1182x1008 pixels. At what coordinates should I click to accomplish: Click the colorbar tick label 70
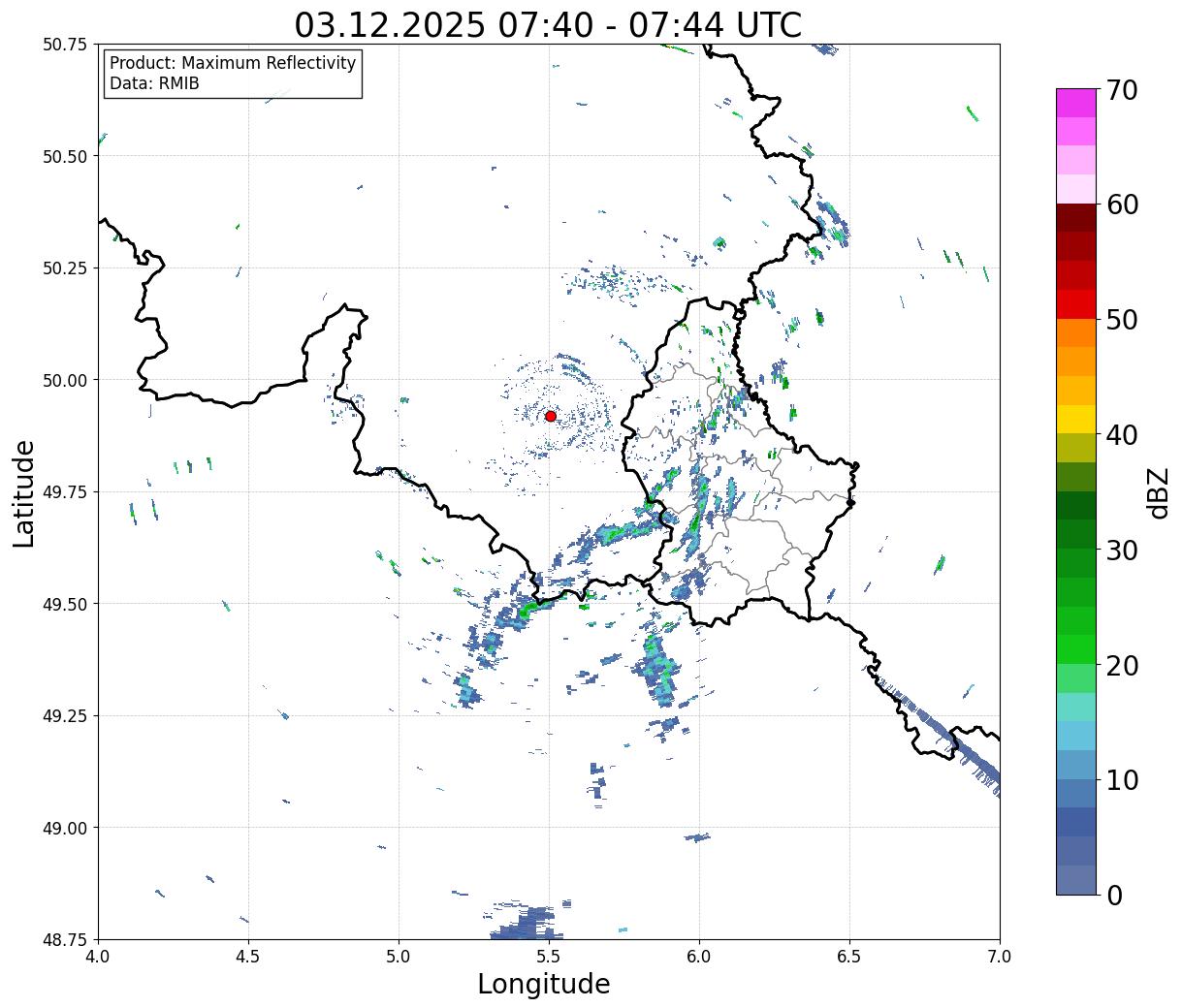click(1121, 90)
